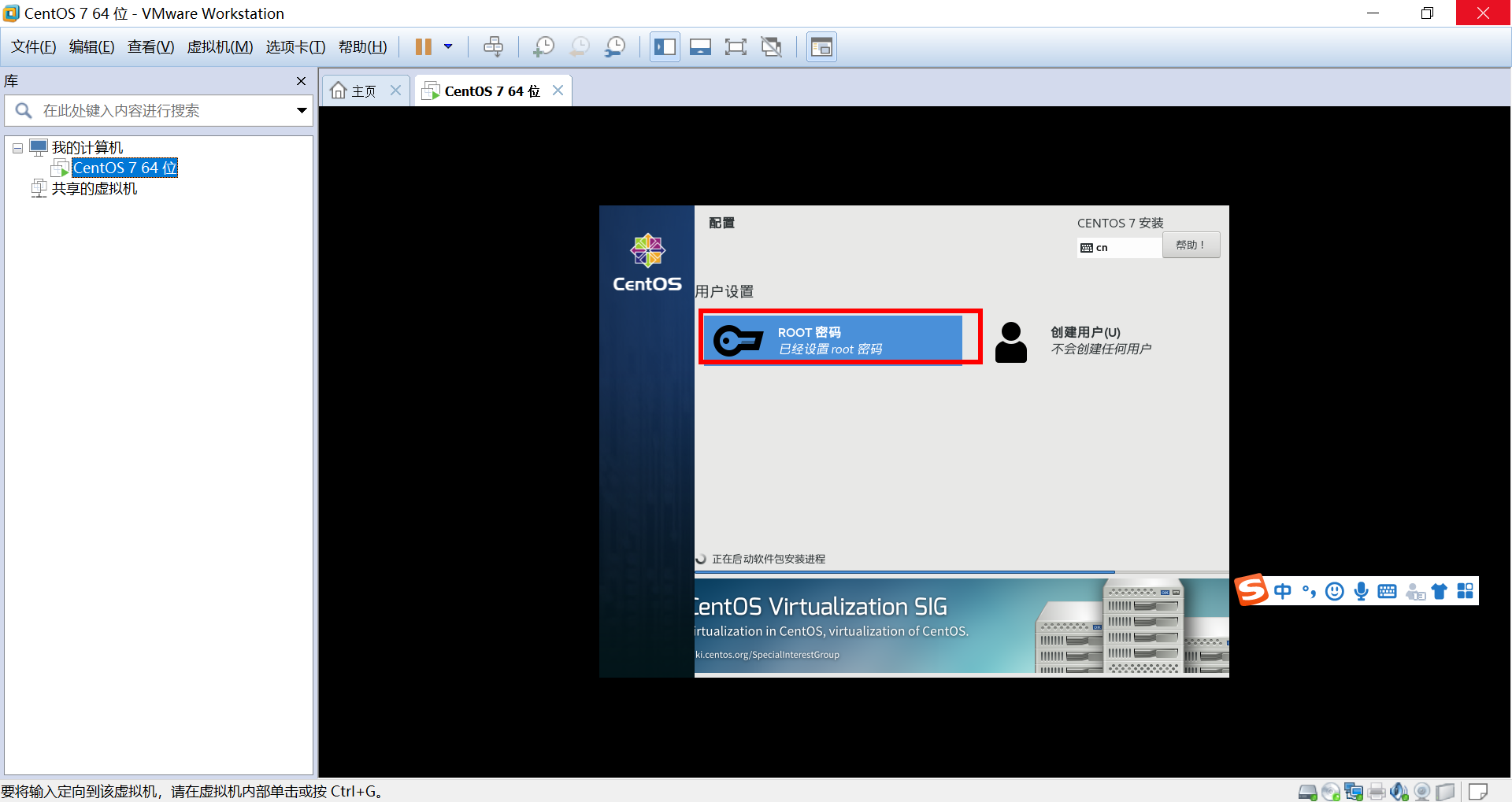Open 创建用户(U) in the installer
The height and width of the screenshot is (802, 1512).
[x=1074, y=340]
